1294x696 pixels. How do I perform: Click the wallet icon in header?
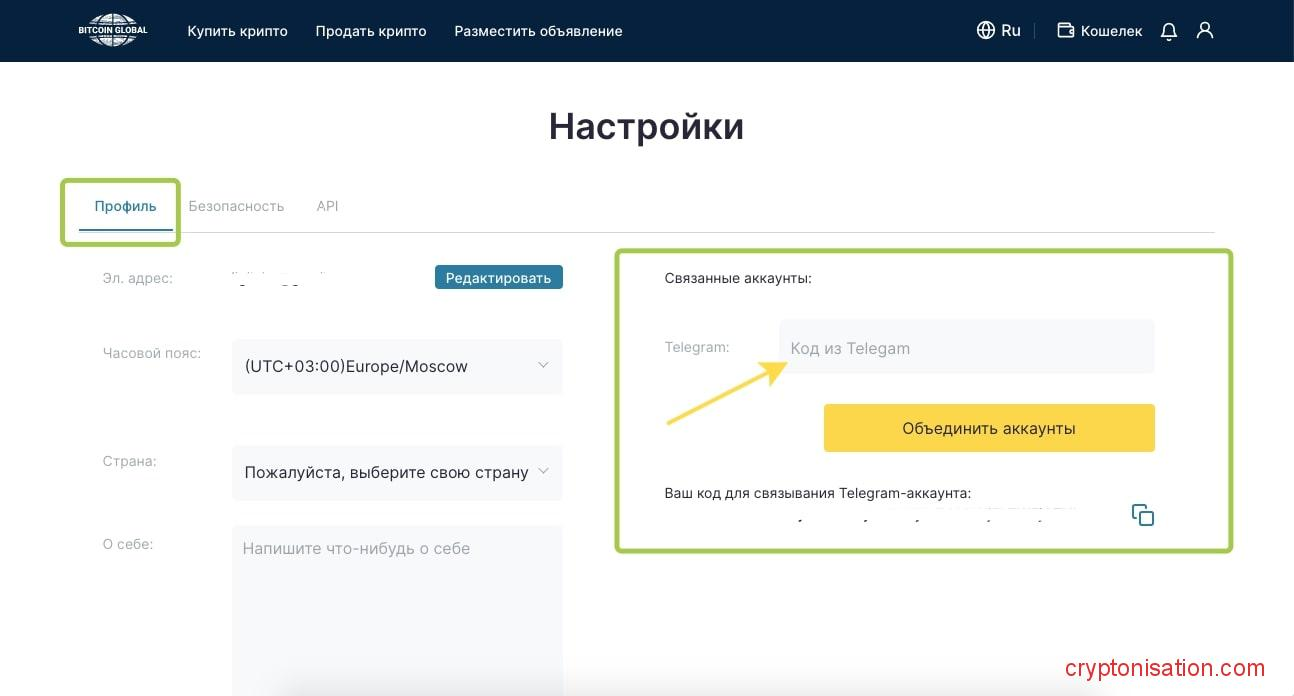coord(1066,30)
